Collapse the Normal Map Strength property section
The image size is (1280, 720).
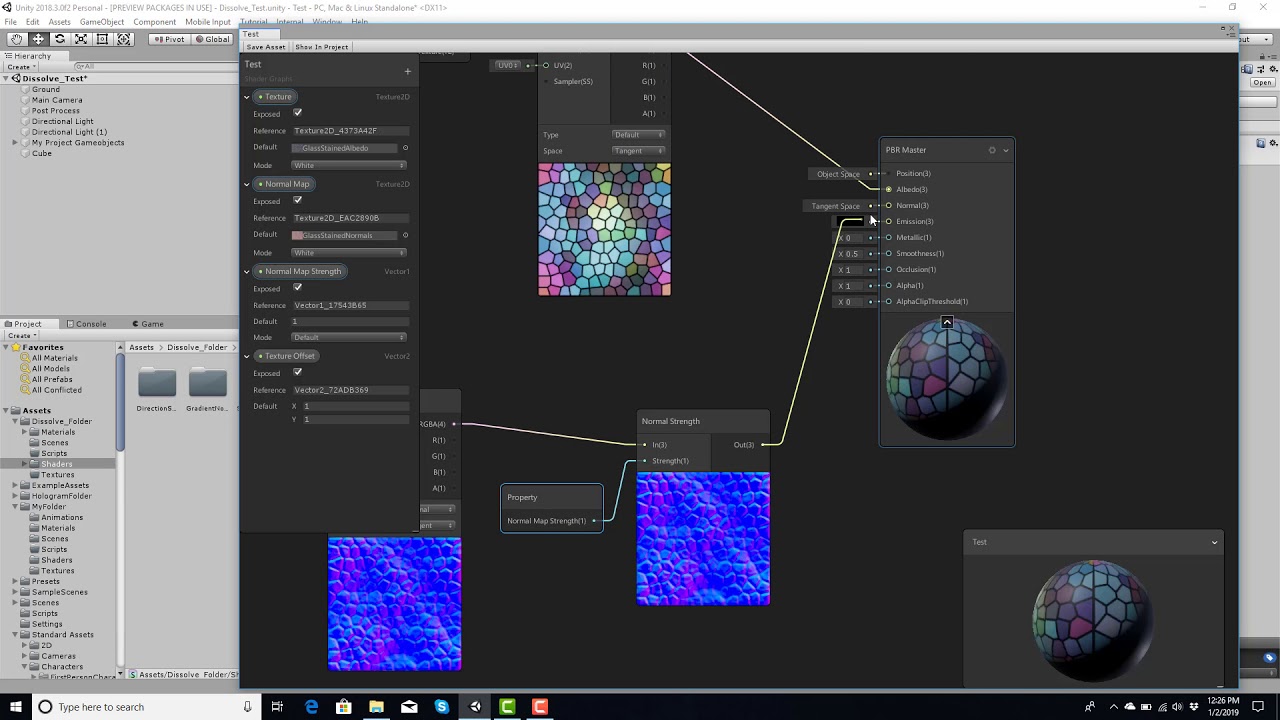tap(247, 271)
